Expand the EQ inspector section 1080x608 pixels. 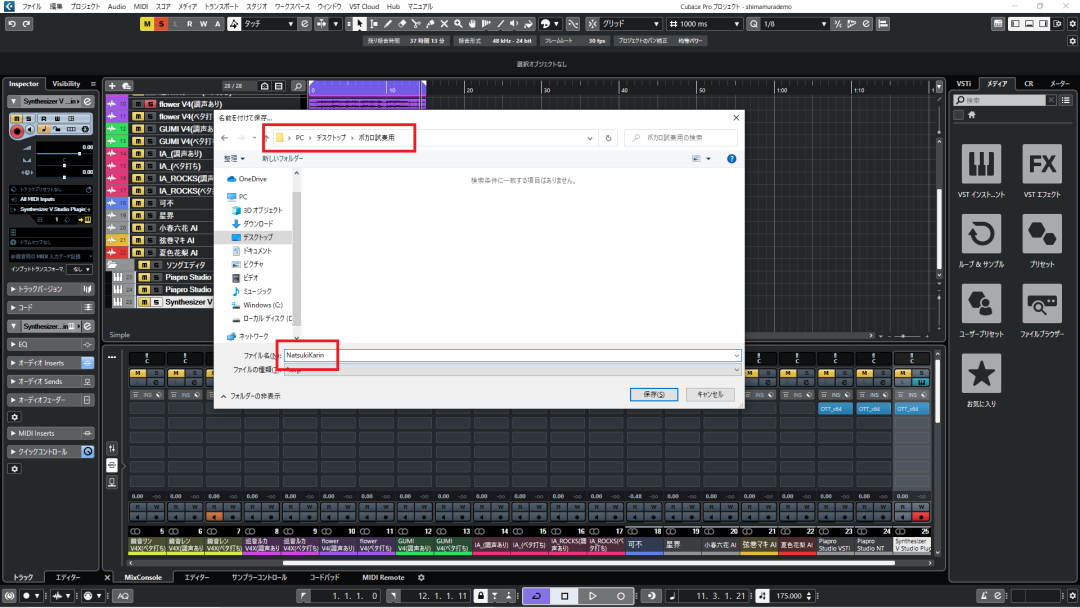click(50, 344)
